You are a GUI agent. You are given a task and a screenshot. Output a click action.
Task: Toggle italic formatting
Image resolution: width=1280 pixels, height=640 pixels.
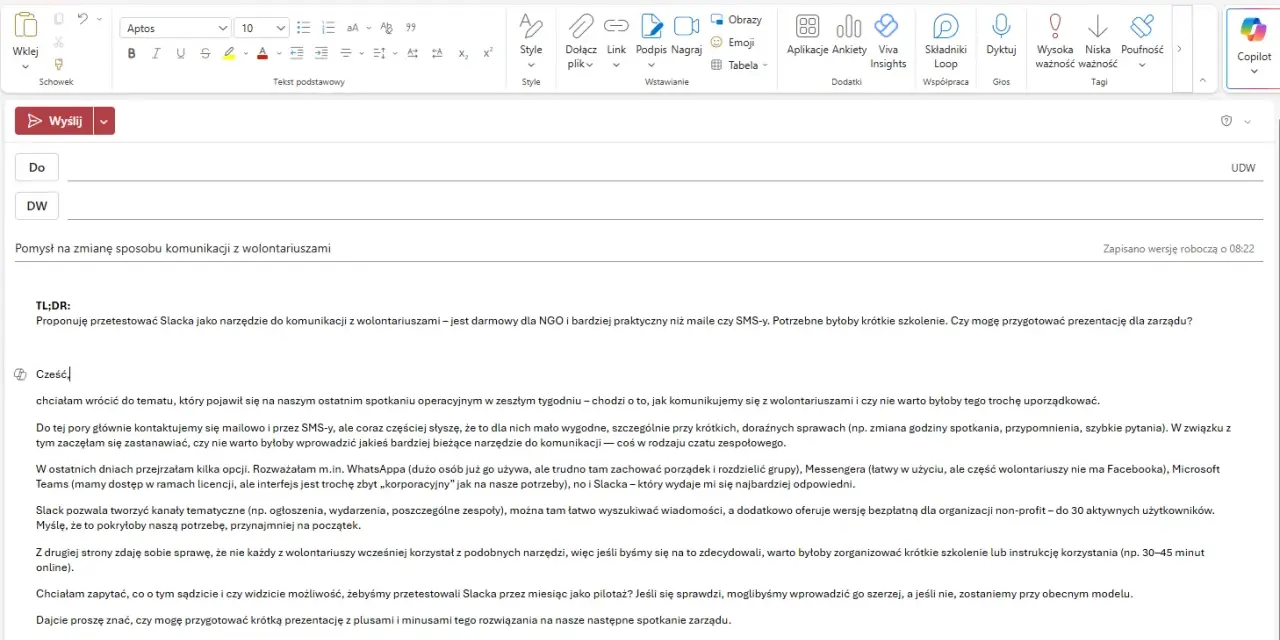pyautogui.click(x=156, y=53)
